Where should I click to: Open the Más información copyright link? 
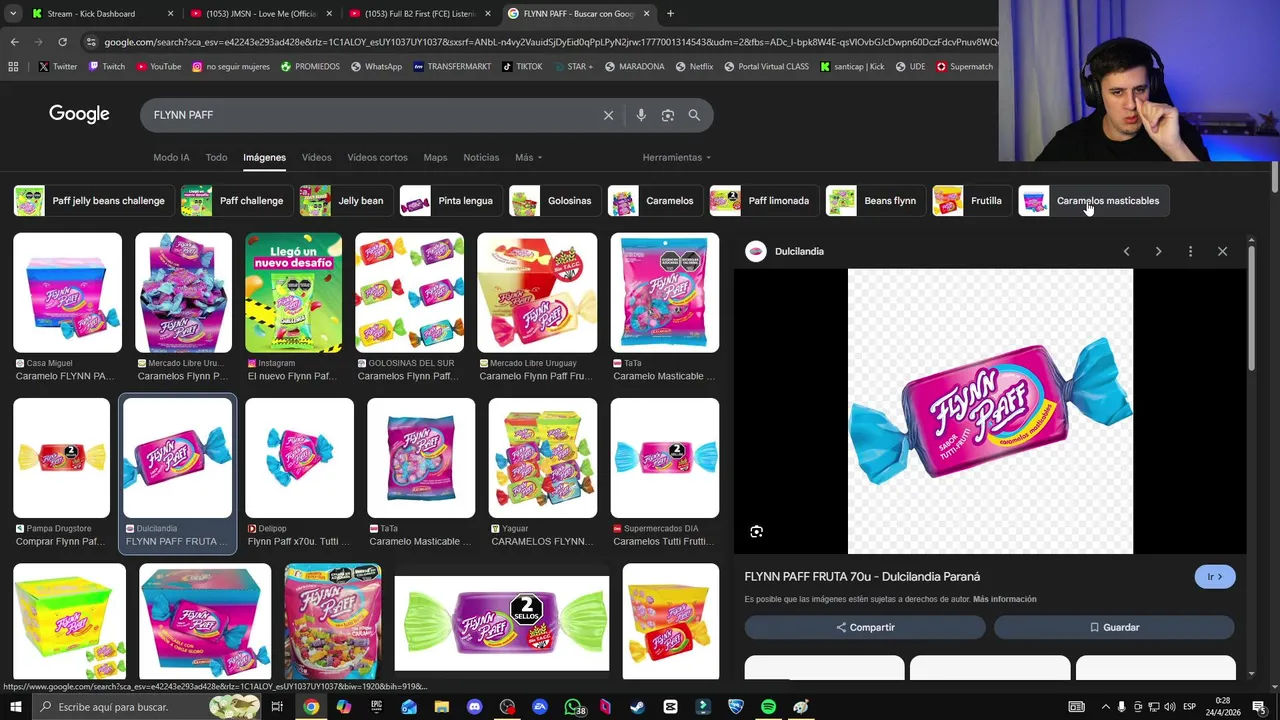(1005, 599)
